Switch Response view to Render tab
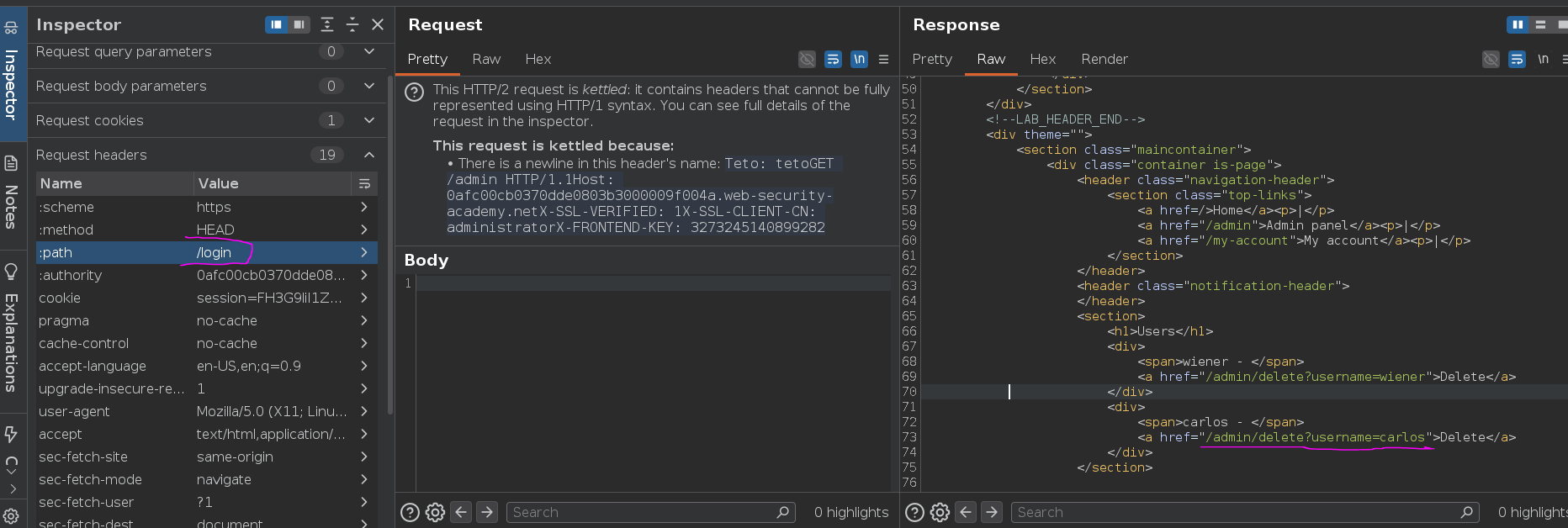Screen dimensions: 1568x528 [x=1104, y=59]
